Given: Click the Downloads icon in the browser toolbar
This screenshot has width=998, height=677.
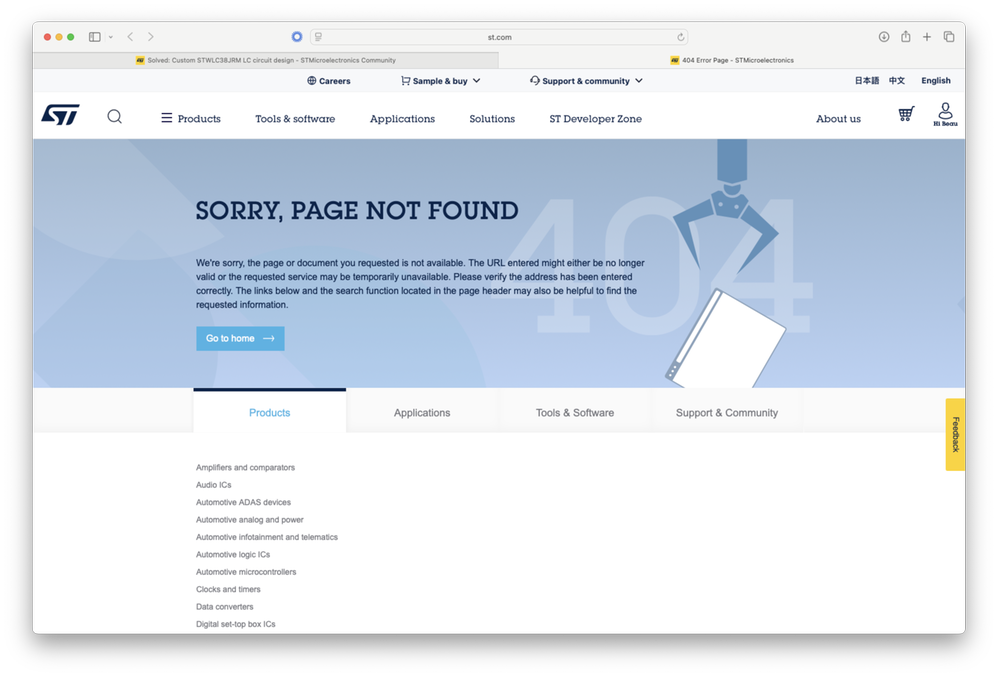Looking at the screenshot, I should click(x=884, y=36).
